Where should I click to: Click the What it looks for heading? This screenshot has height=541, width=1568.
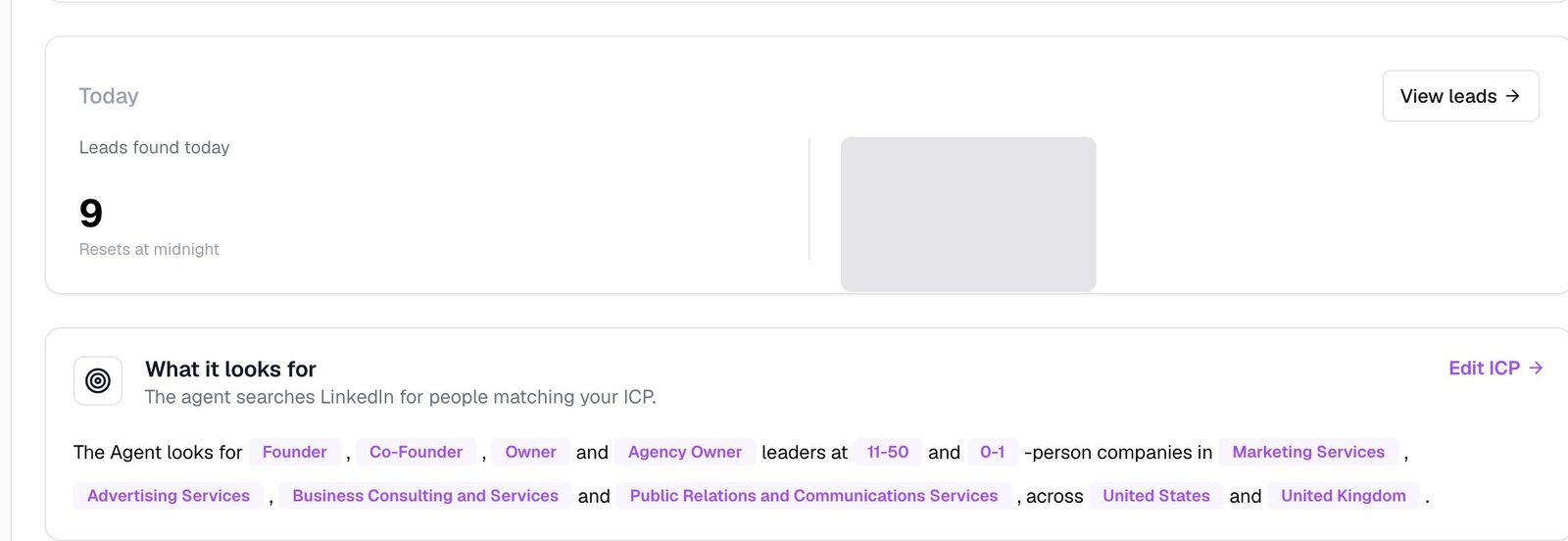pyautogui.click(x=230, y=369)
